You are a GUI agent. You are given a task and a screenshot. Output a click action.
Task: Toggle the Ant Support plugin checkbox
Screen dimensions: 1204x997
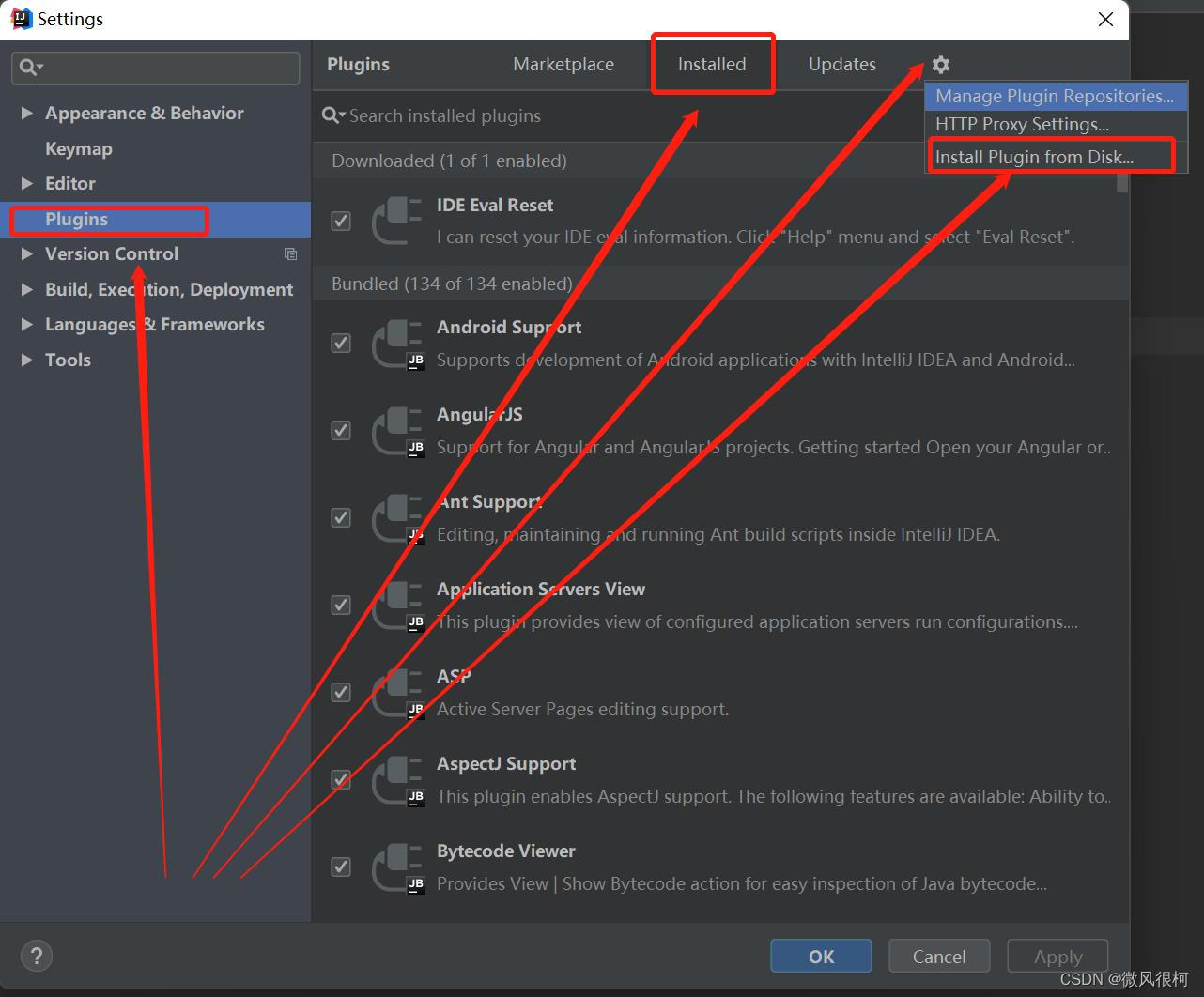tap(341, 518)
